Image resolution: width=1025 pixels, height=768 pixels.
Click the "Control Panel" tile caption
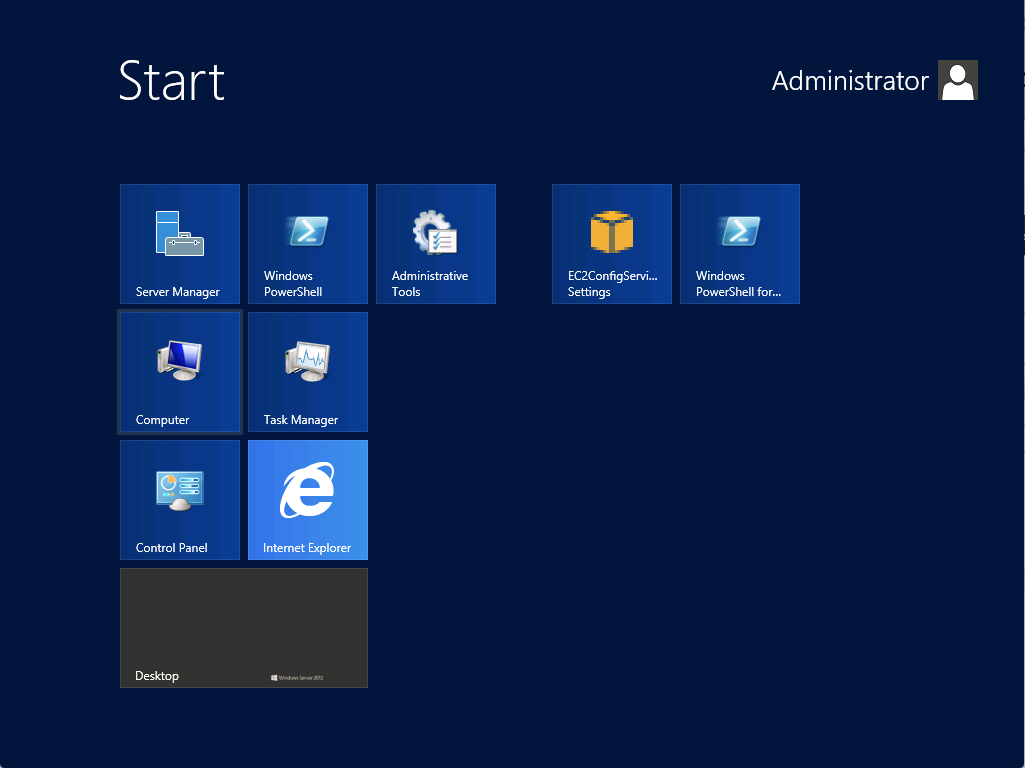tap(172, 548)
